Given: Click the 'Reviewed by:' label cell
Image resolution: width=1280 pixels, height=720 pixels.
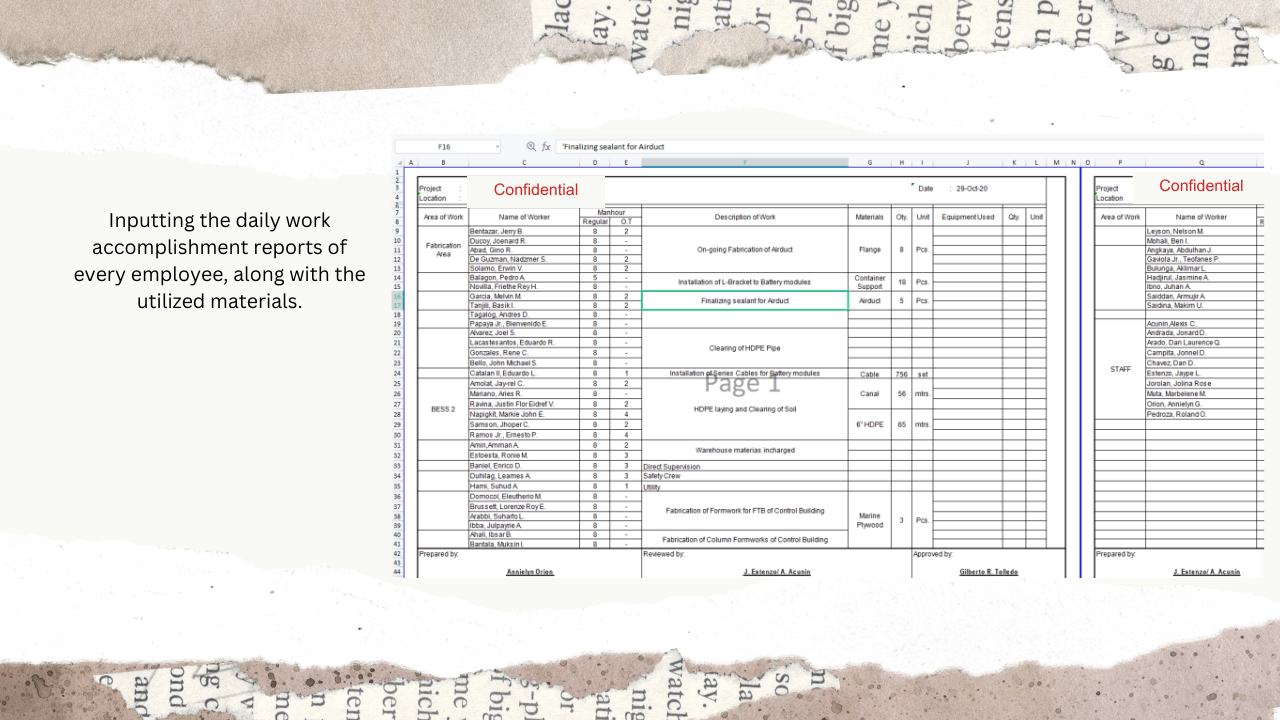Looking at the screenshot, I should [x=664, y=553].
